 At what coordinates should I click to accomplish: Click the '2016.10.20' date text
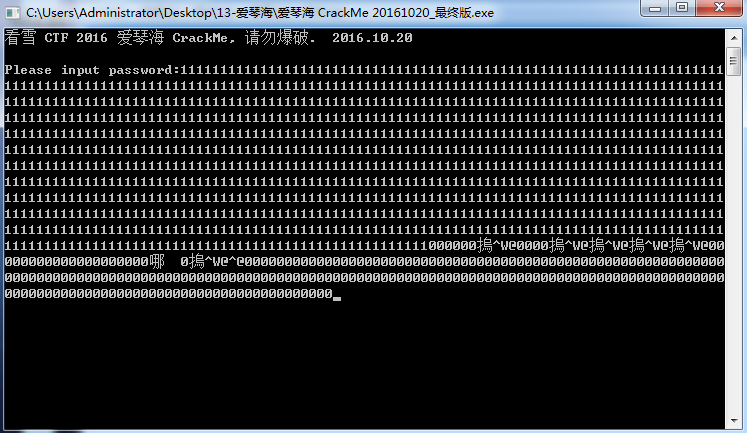372,38
